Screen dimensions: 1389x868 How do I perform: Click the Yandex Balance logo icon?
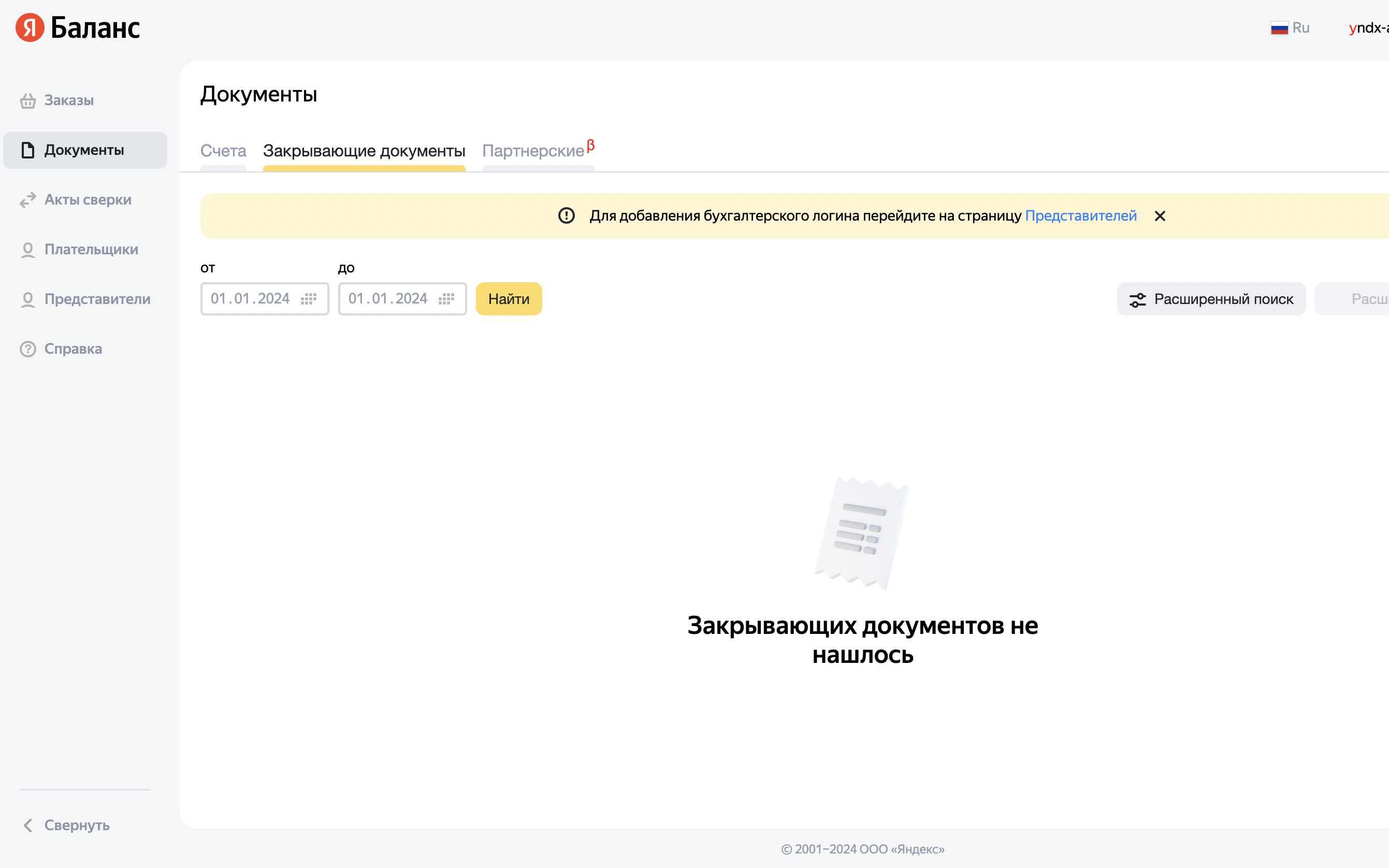[x=30, y=27]
